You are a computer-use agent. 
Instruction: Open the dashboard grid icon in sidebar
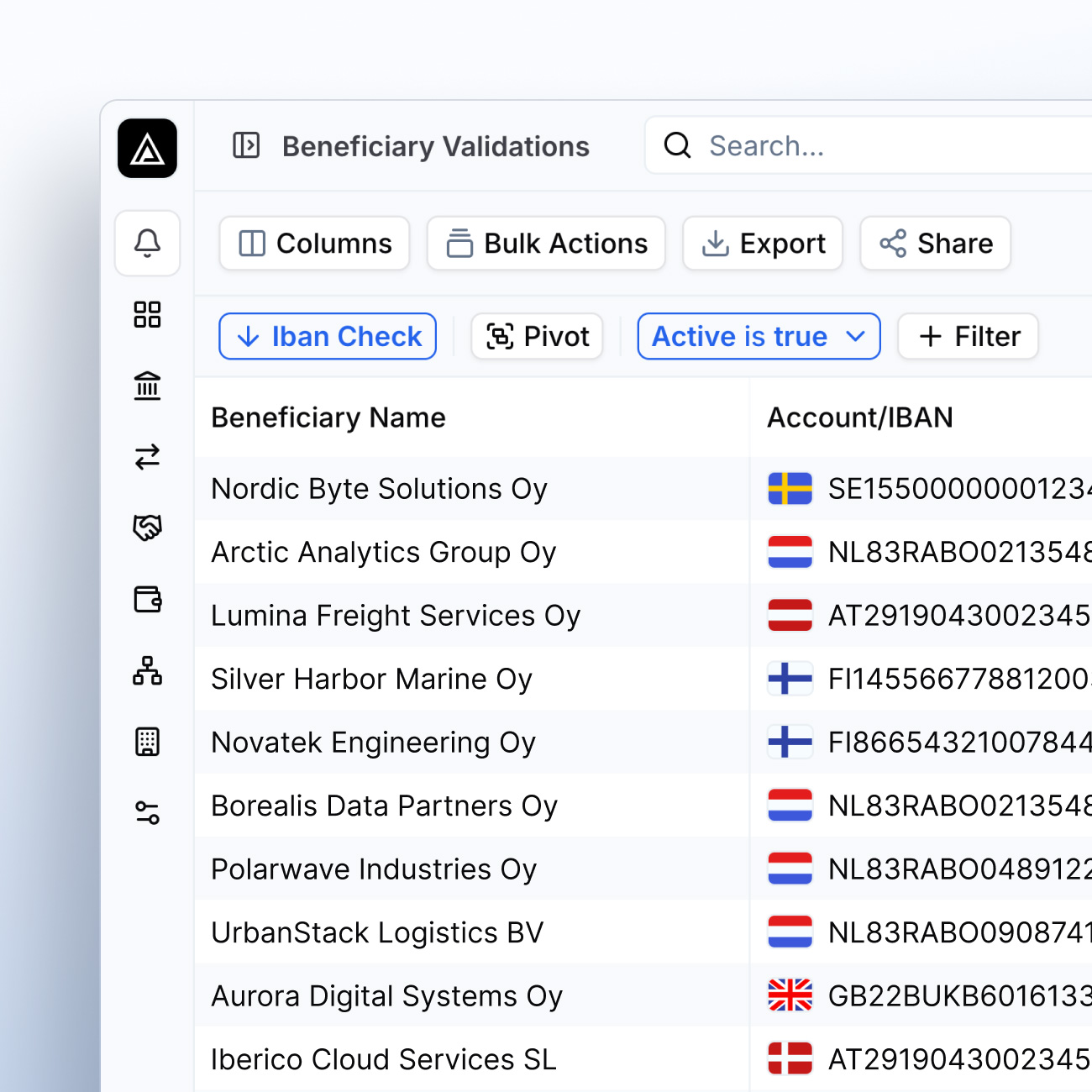147,315
